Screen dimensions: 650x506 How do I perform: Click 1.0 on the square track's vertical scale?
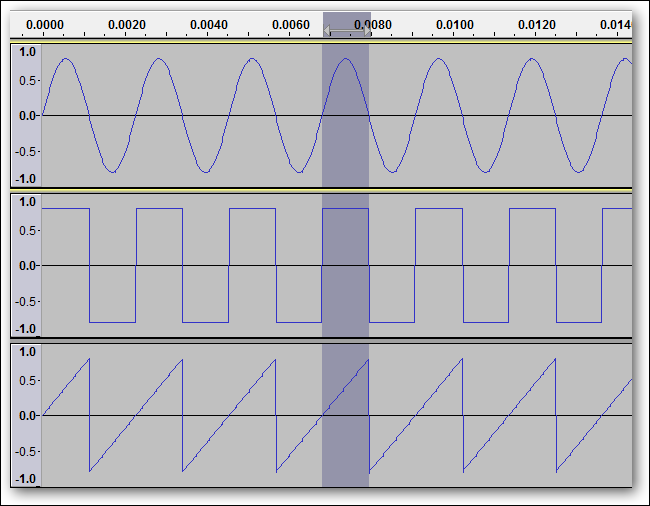(x=27, y=202)
